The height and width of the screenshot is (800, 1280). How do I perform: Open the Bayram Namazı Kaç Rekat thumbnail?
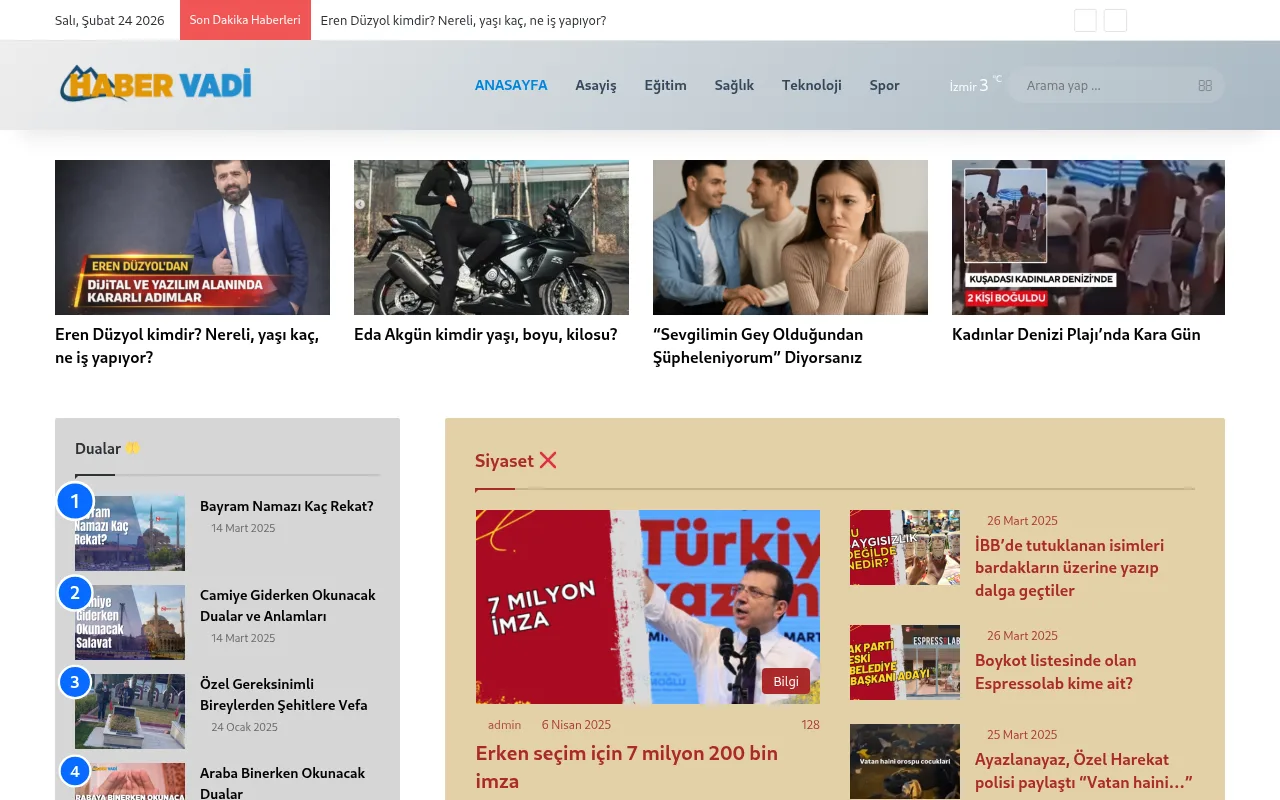(x=130, y=533)
